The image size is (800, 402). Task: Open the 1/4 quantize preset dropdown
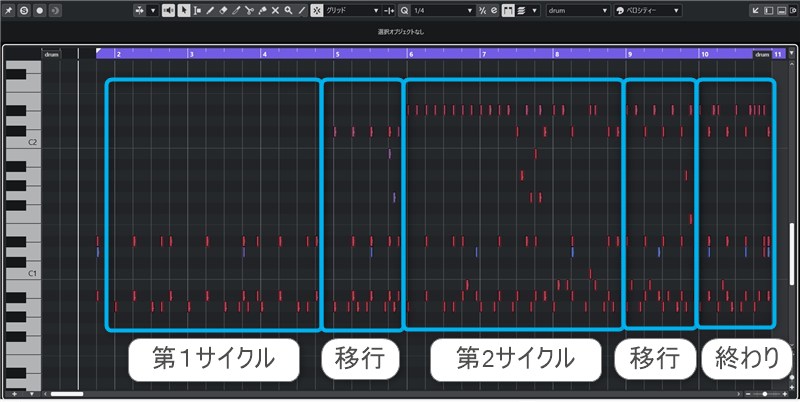[x=443, y=11]
